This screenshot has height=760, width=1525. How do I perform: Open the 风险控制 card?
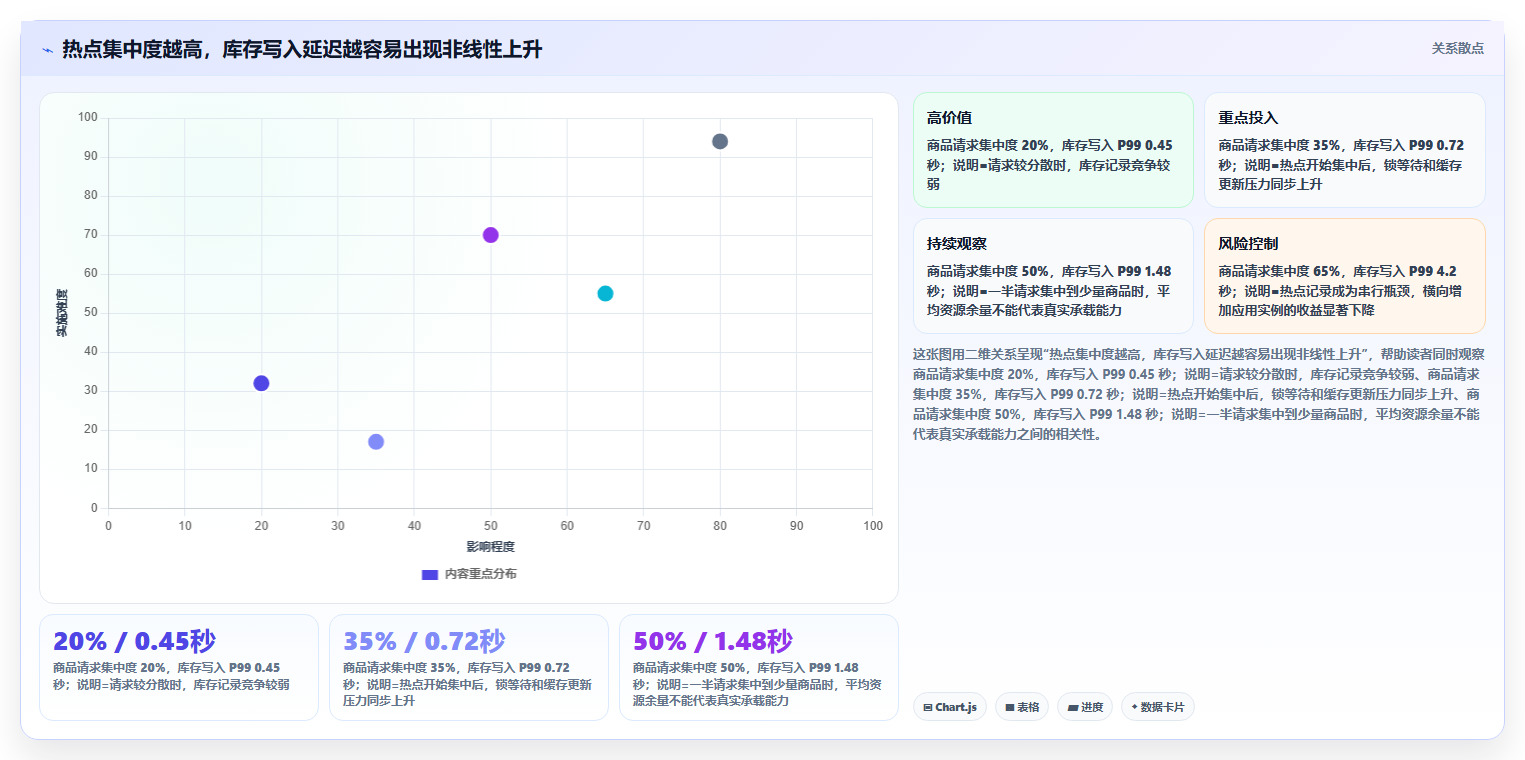[x=1344, y=276]
